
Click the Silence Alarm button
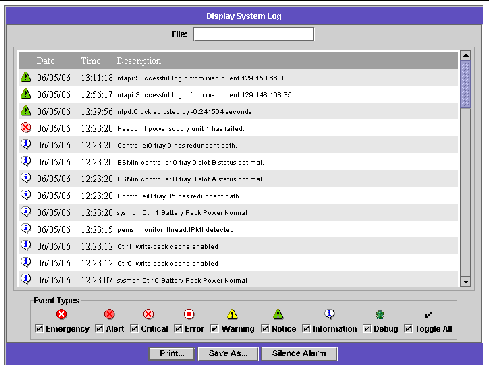click(x=299, y=354)
